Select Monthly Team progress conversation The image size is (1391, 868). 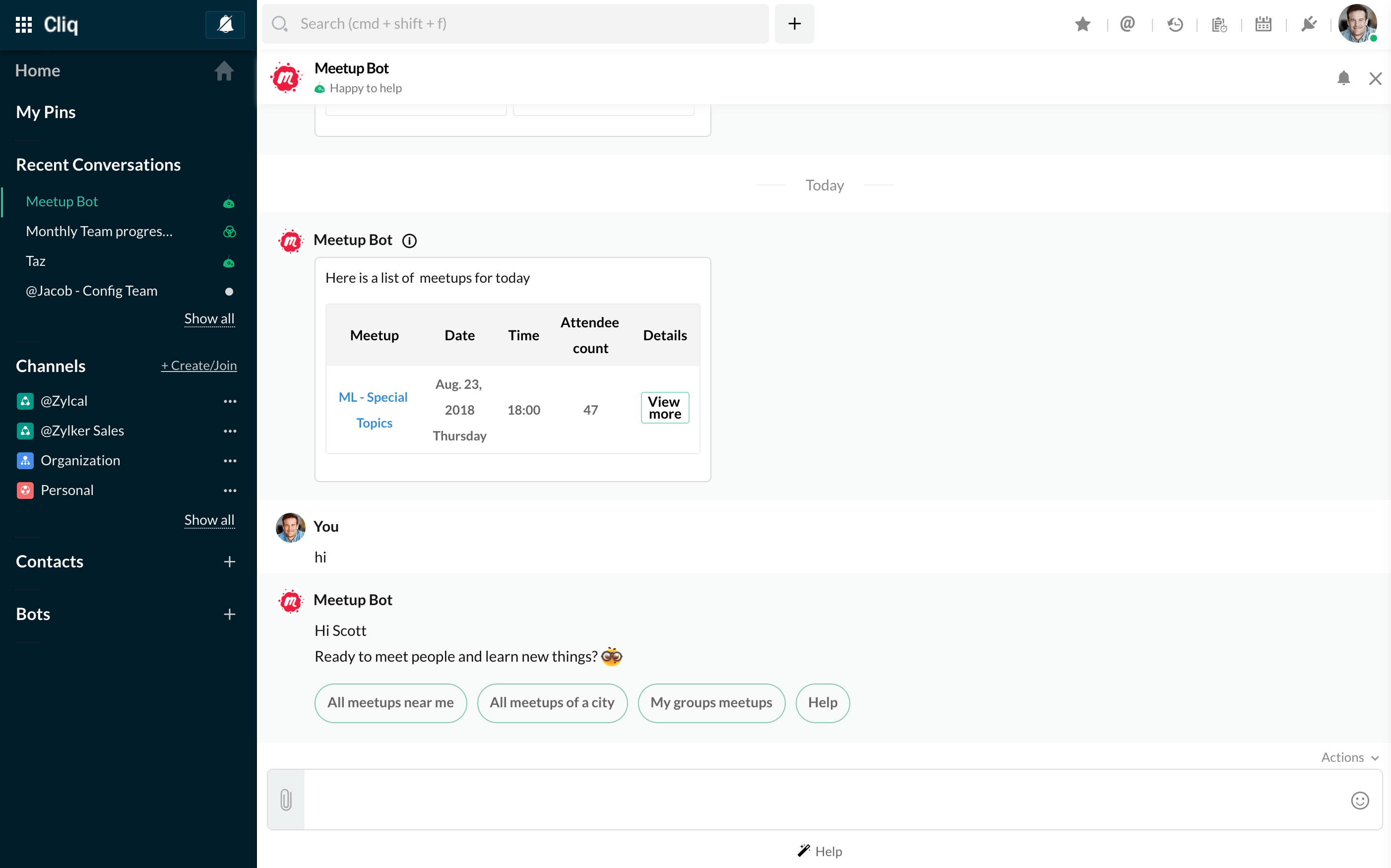pyautogui.click(x=99, y=231)
